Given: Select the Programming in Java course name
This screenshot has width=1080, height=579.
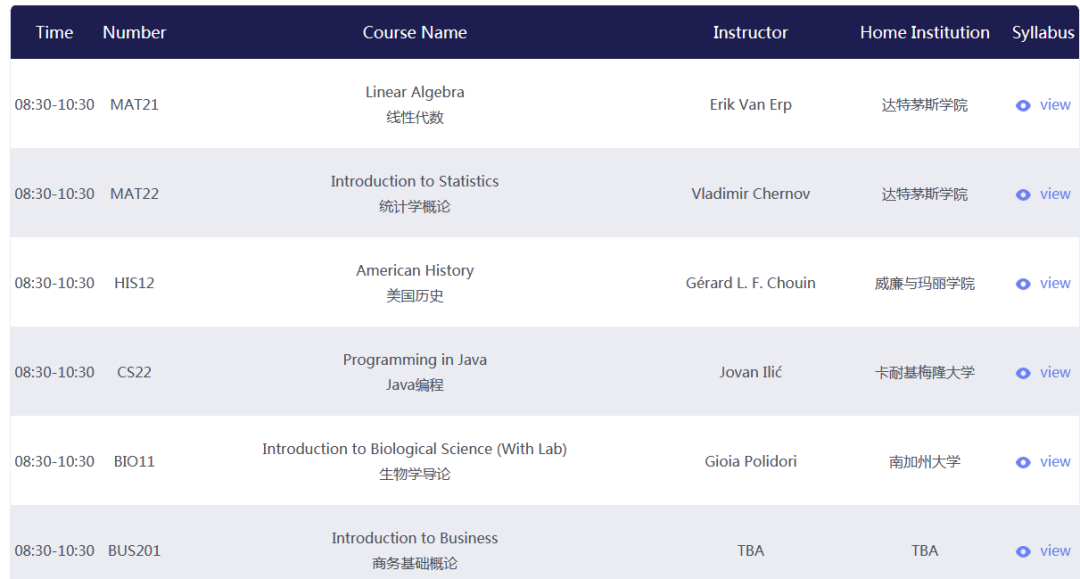Looking at the screenshot, I should tap(415, 360).
